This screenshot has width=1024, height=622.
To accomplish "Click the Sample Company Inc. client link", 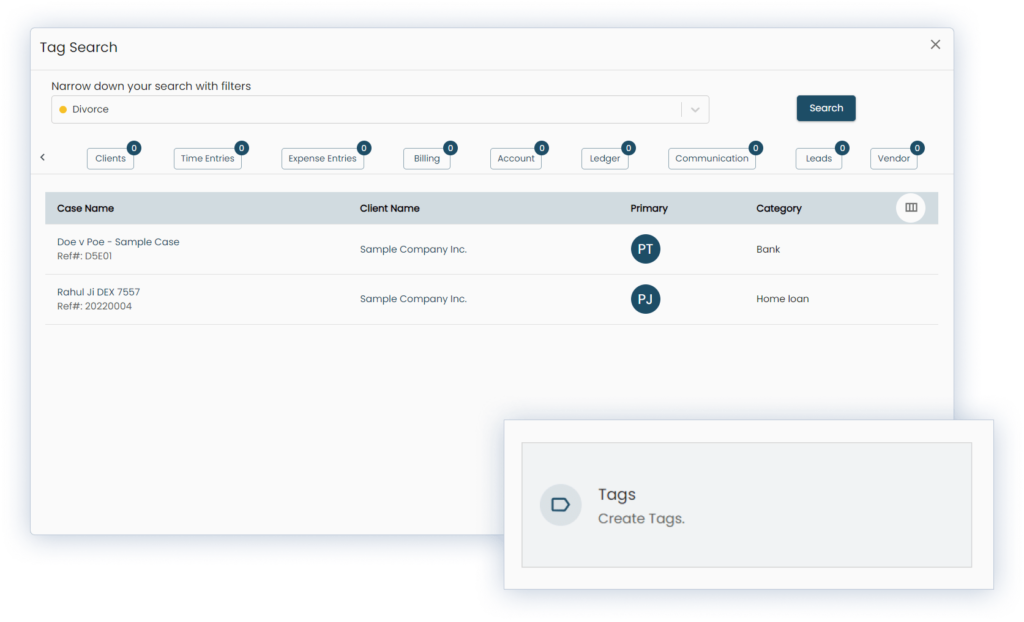I will click(x=413, y=249).
